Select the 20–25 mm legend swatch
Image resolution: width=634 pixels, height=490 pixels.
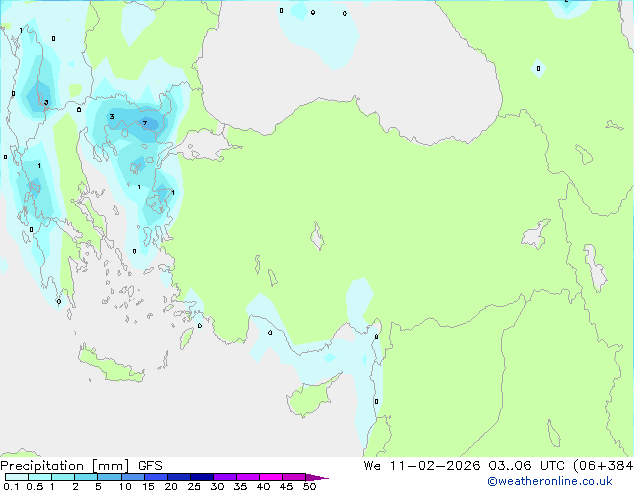click(x=178, y=477)
